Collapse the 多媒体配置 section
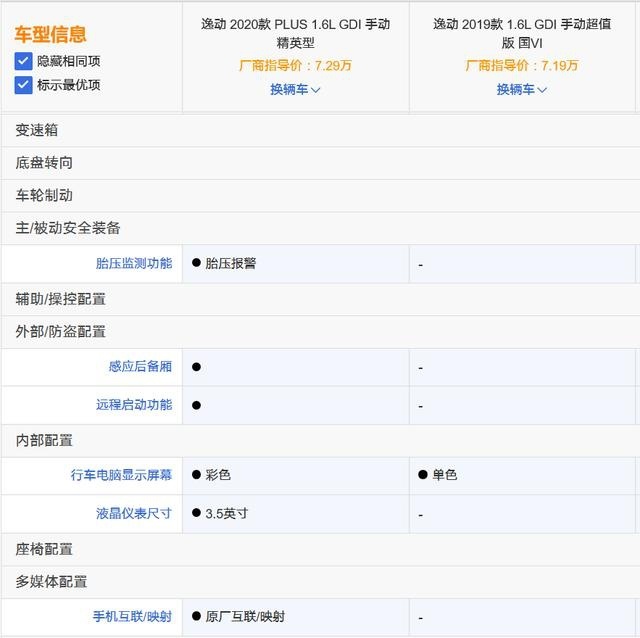Screen dimensions: 640x638 point(320,582)
